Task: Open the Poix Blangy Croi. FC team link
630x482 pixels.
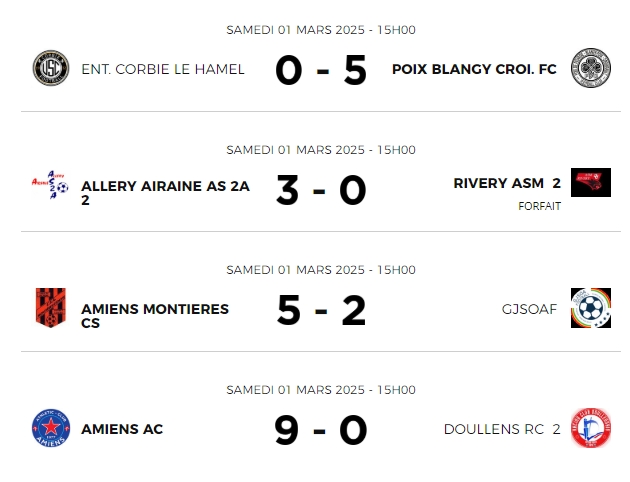Action: coord(474,69)
